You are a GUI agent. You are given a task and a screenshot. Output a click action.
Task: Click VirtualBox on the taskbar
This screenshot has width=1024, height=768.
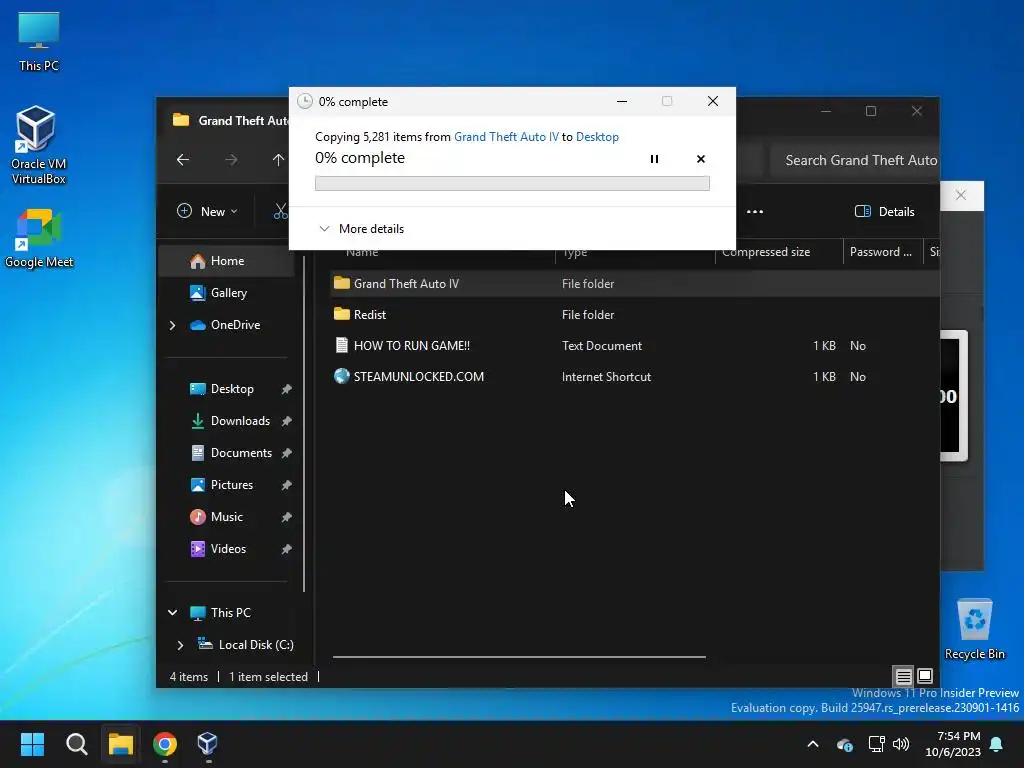coord(207,744)
